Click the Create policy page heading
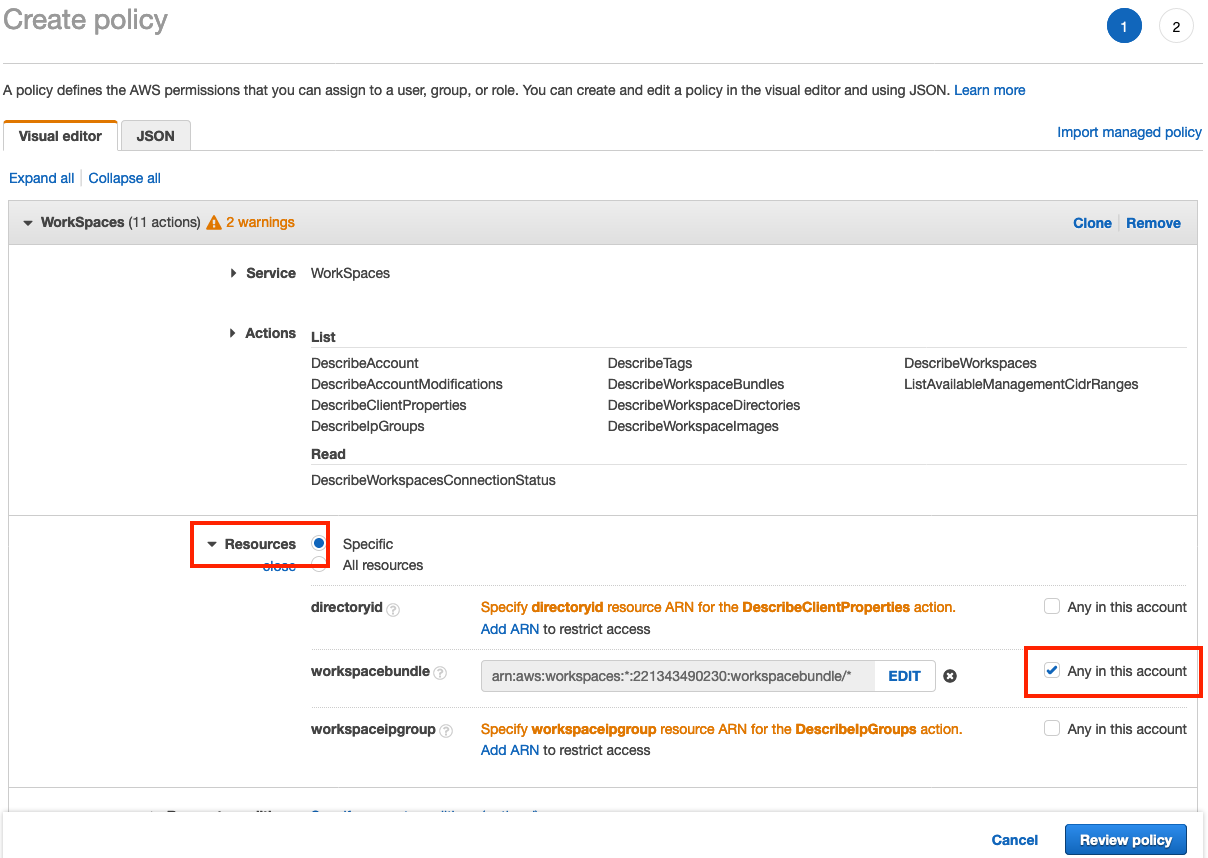 click(86, 21)
